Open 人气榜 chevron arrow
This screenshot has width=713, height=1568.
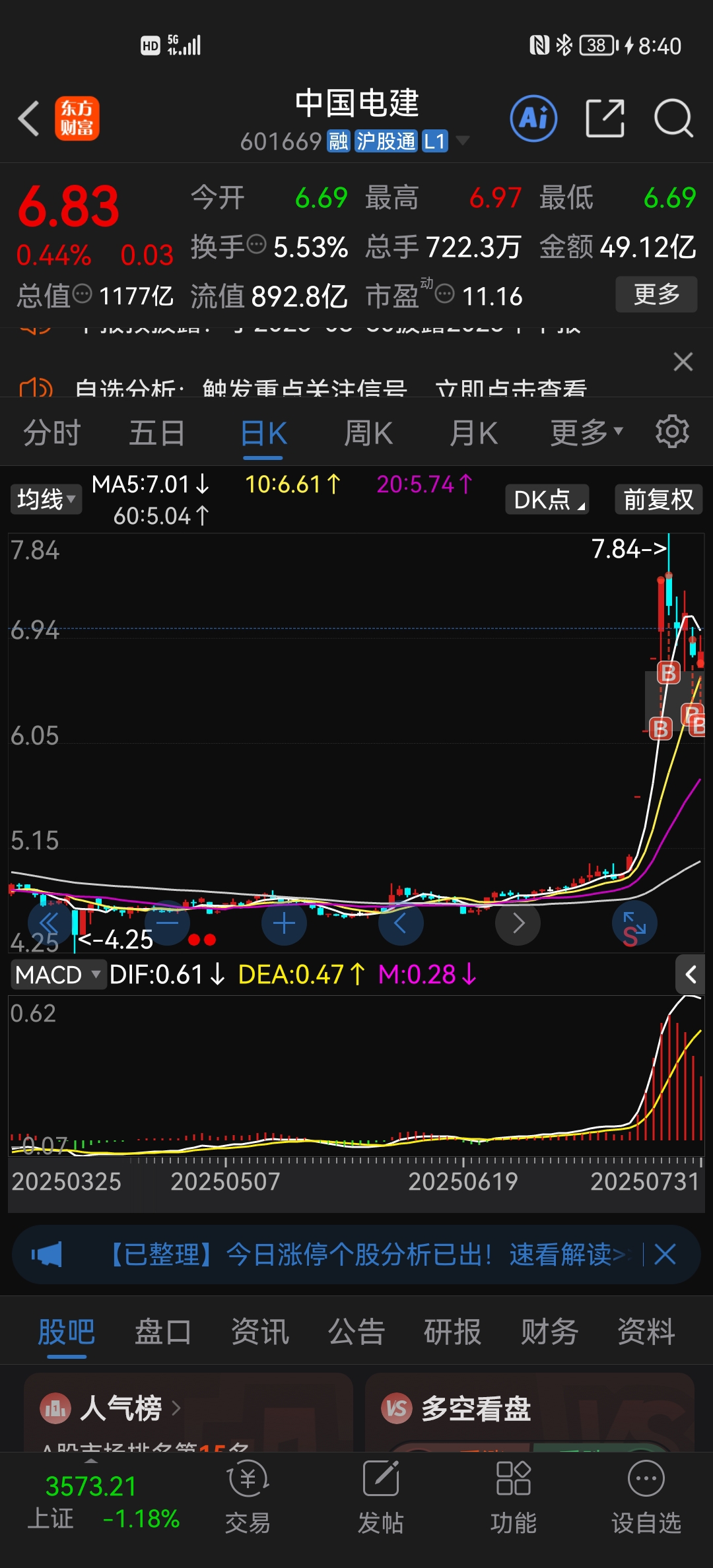(176, 1408)
